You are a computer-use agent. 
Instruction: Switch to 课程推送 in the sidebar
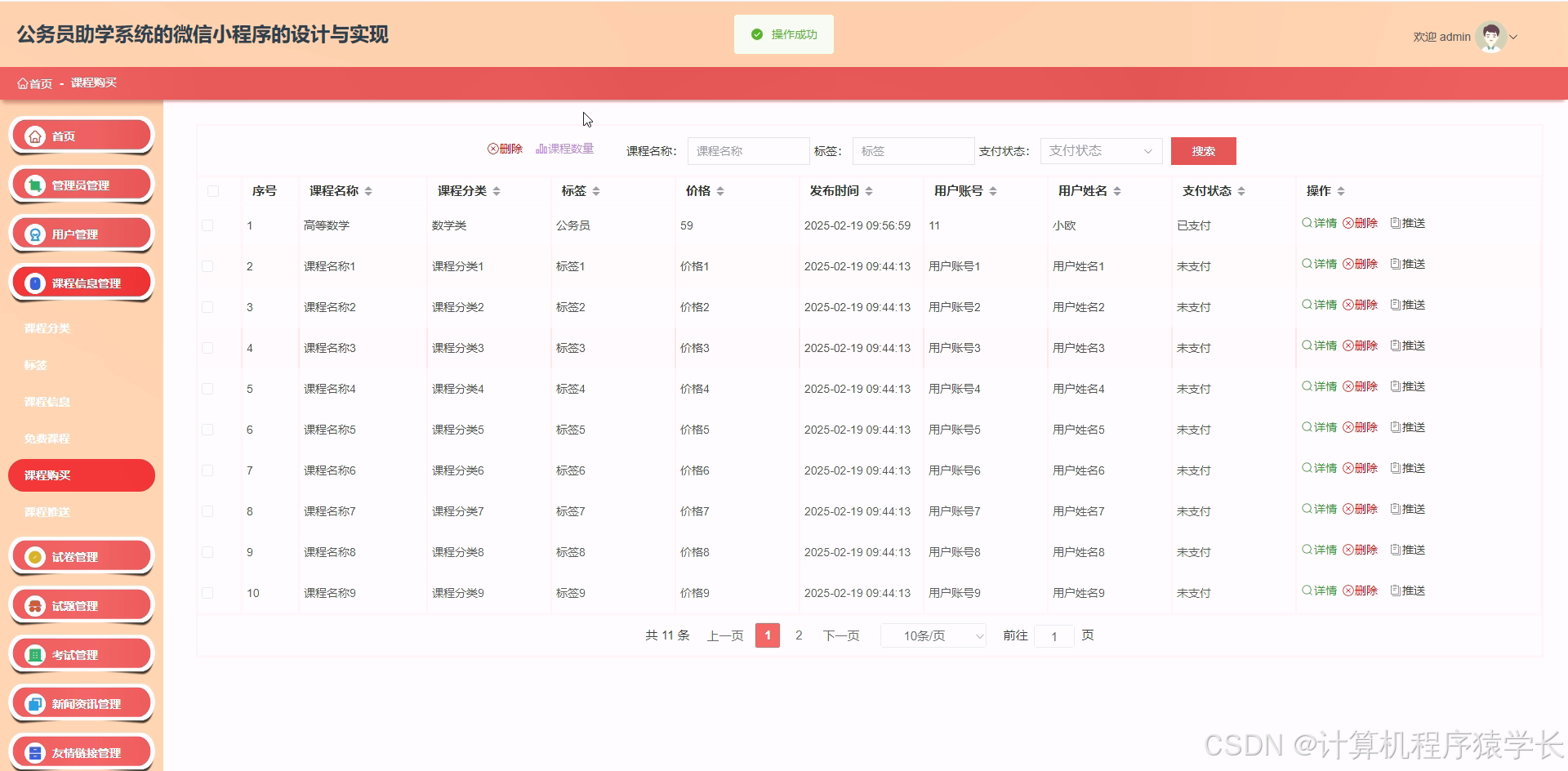click(46, 512)
